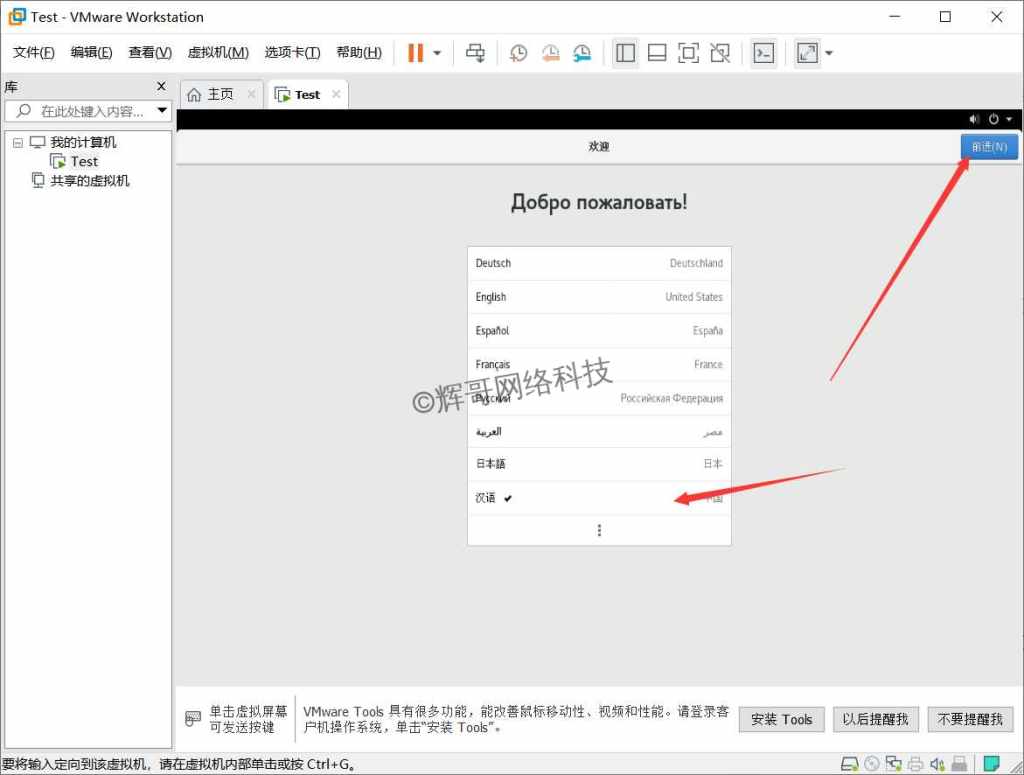Viewport: 1024px width, 775px height.
Task: Click the guest volume icon
Action: pyautogui.click(x=974, y=119)
